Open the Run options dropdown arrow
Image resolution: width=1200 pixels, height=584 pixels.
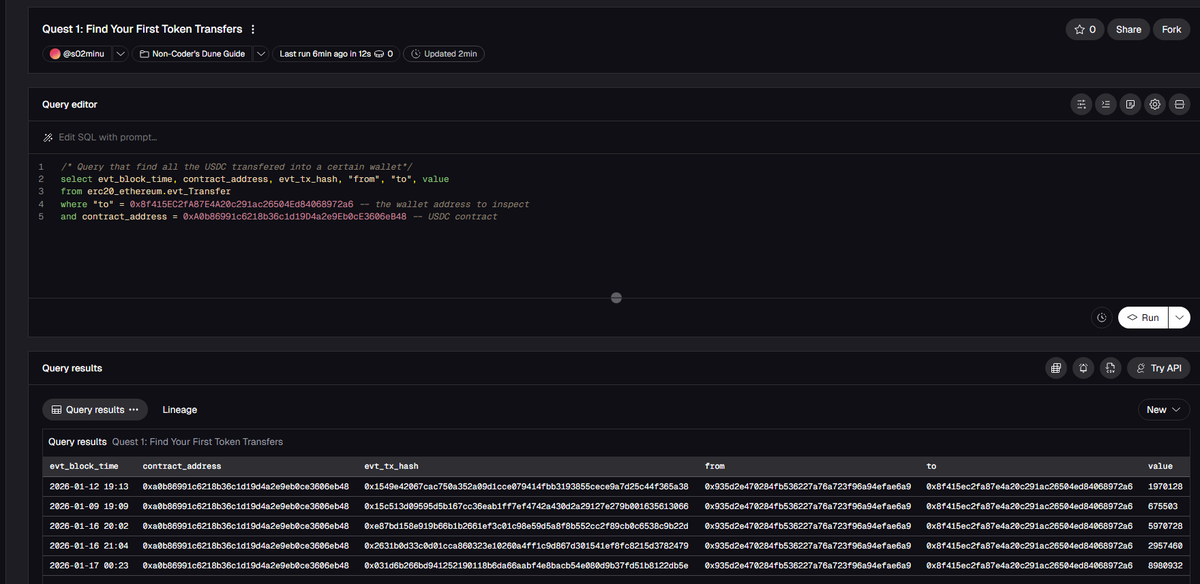coord(1180,317)
